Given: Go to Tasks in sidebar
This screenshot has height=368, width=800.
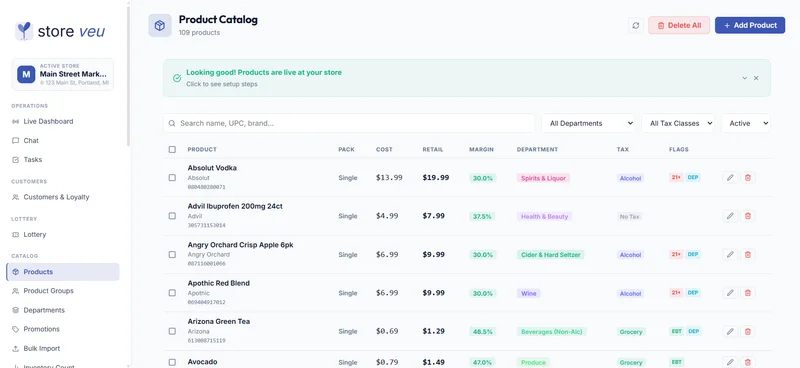Looking at the screenshot, I should coord(33,160).
